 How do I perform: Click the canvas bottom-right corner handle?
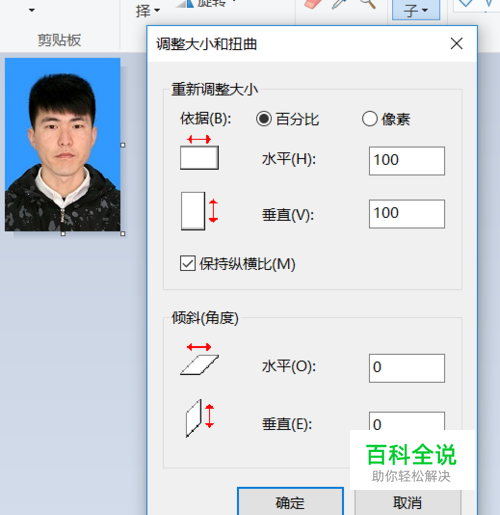pos(123,234)
